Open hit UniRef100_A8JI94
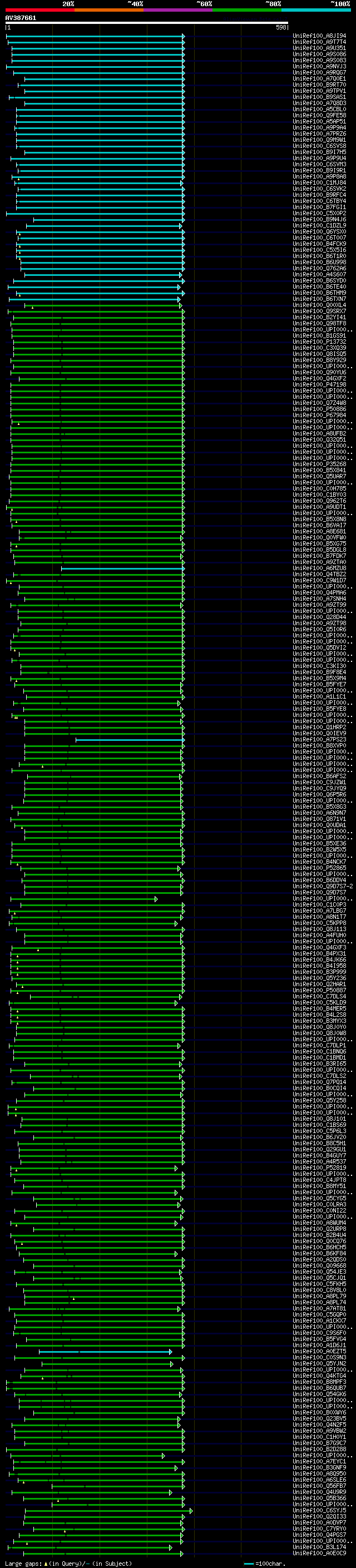Screen dimensions: 356x1568 click(319, 36)
